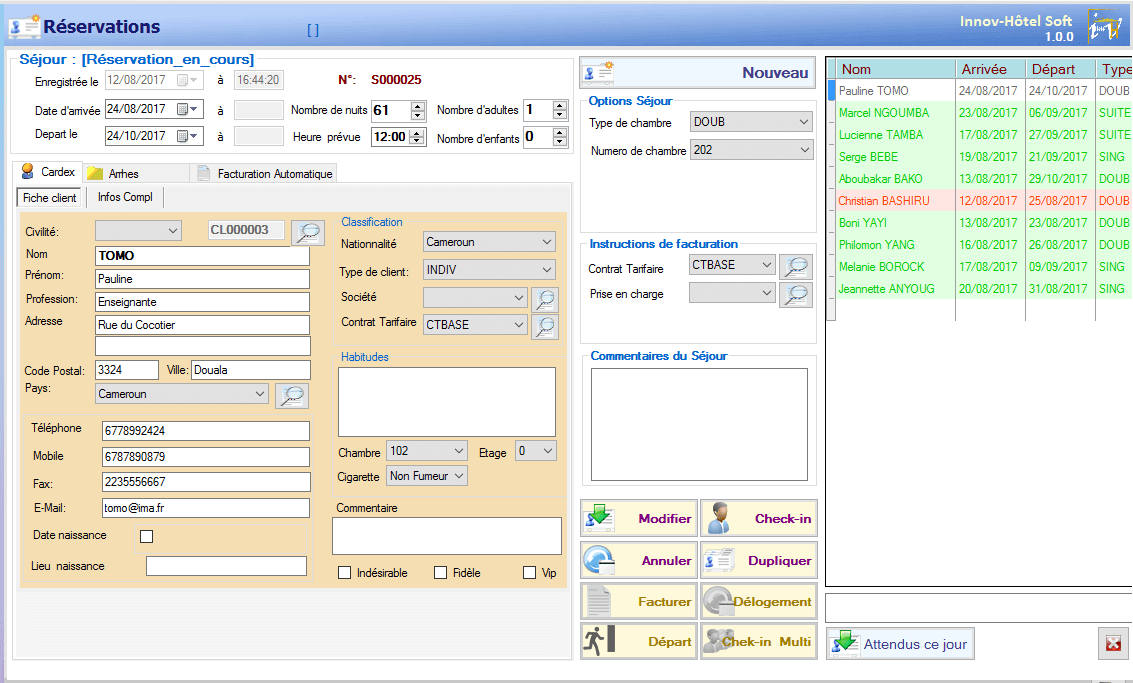Click the Nouveau button

pos(697,73)
